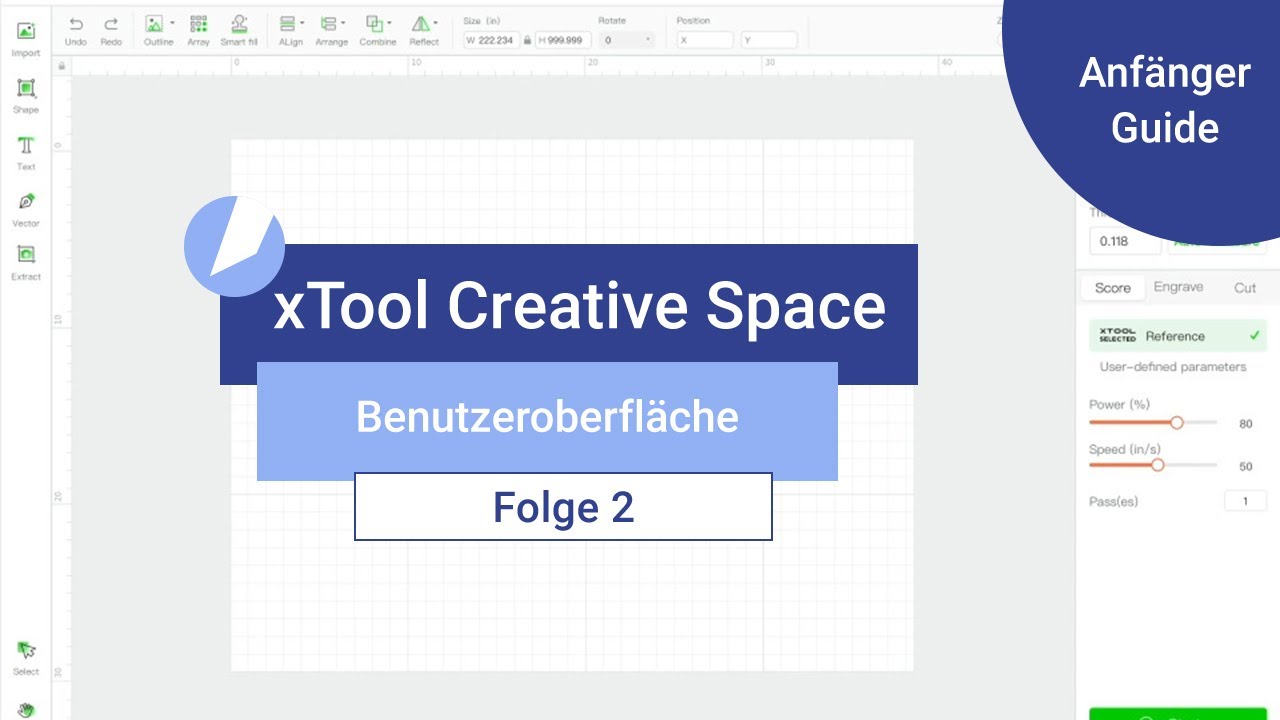Click the hand pan tool icon
The image size is (1280, 720).
[26, 710]
